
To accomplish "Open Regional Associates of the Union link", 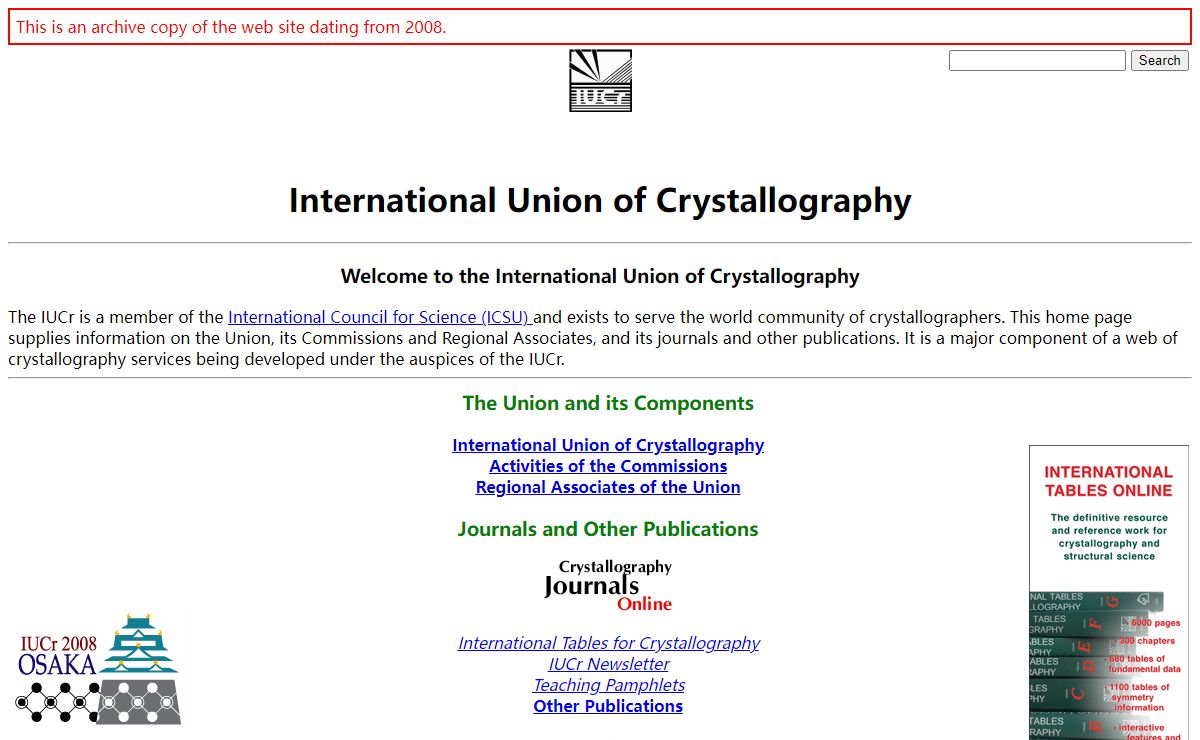I will pyautogui.click(x=608, y=487).
